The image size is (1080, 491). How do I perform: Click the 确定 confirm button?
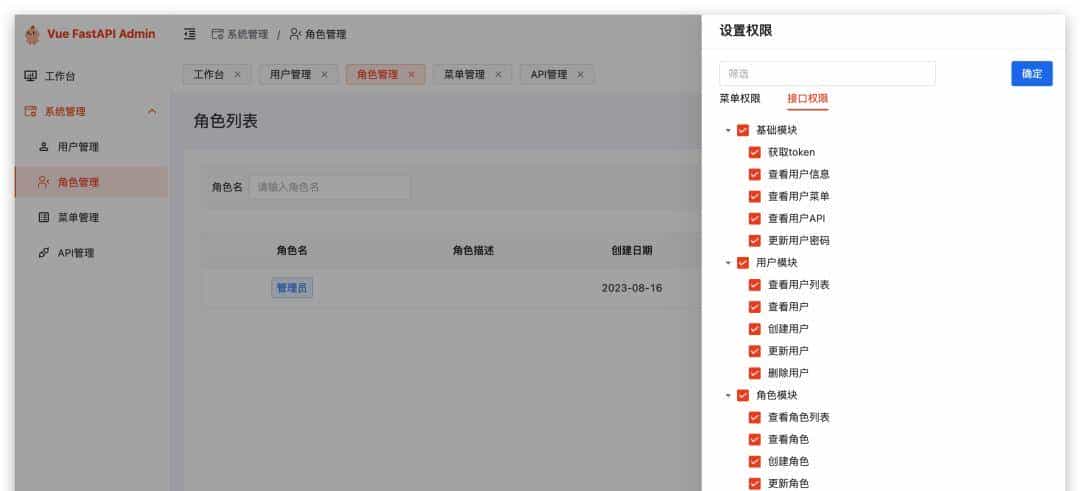(x=1032, y=74)
